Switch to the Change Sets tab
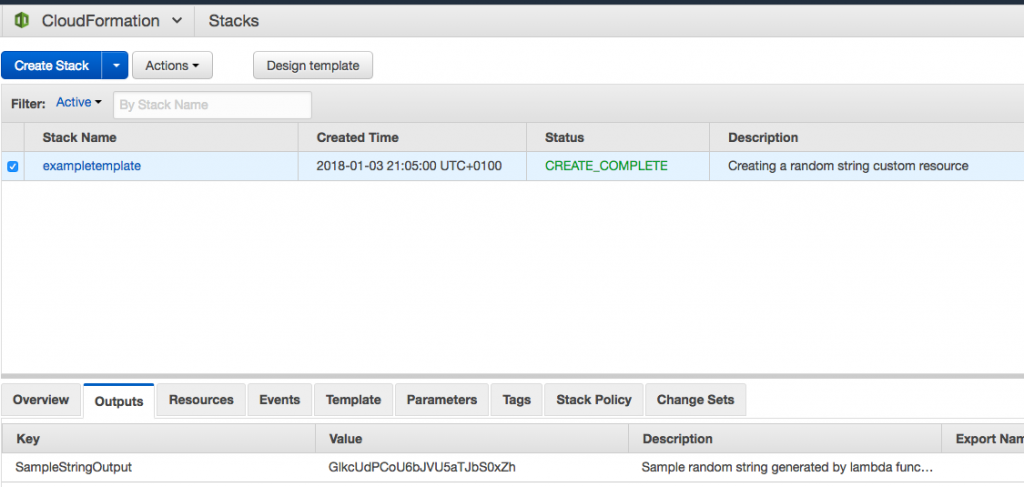The height and width of the screenshot is (487, 1024). tap(696, 400)
